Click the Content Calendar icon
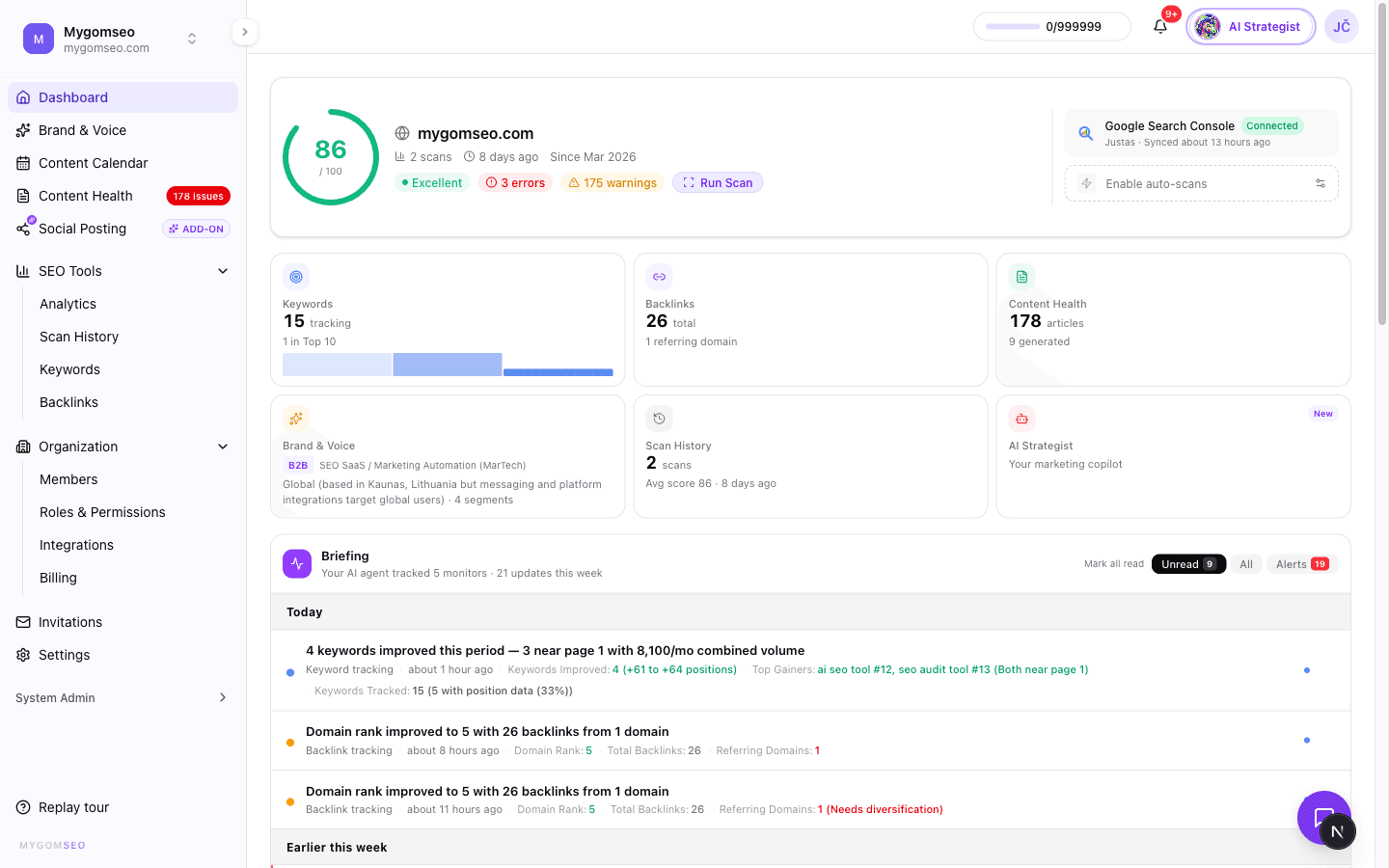The height and width of the screenshot is (868, 1389). [x=21, y=162]
